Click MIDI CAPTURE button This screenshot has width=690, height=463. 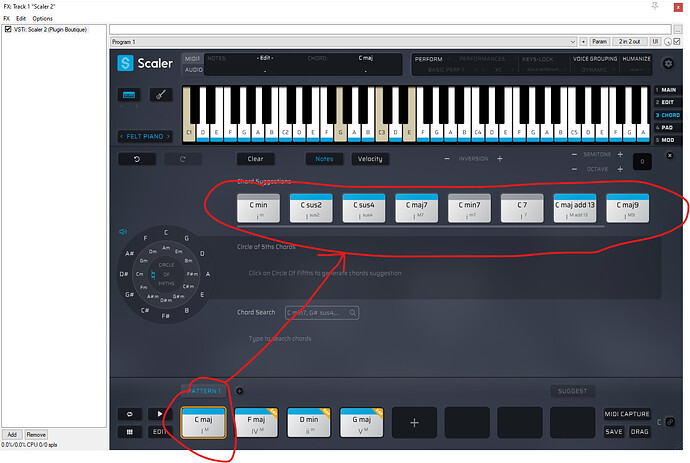point(627,414)
